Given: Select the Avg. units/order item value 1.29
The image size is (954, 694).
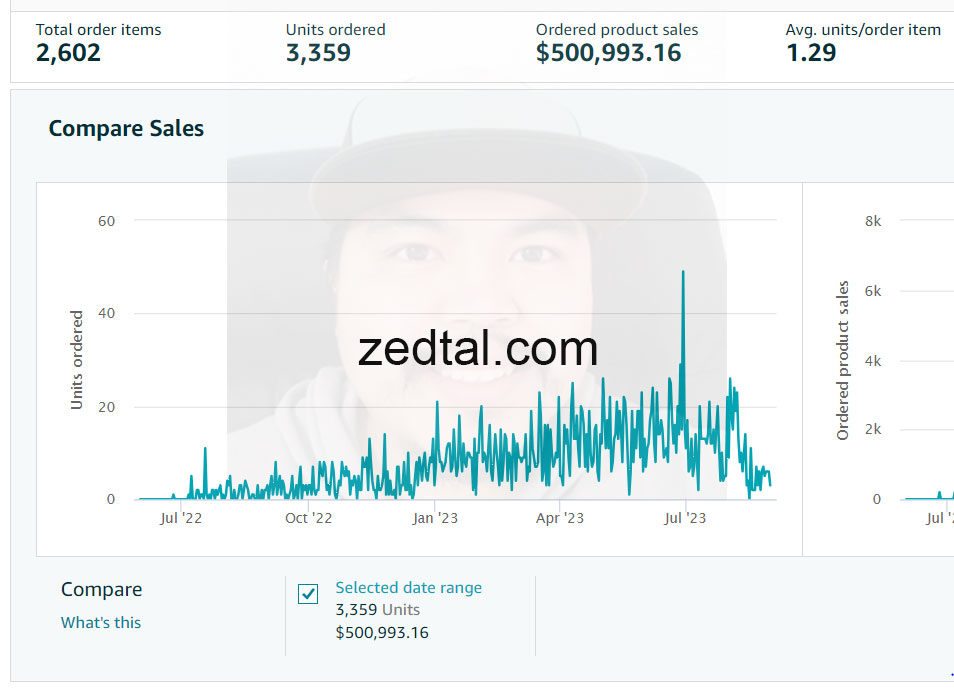Looking at the screenshot, I should point(811,53).
